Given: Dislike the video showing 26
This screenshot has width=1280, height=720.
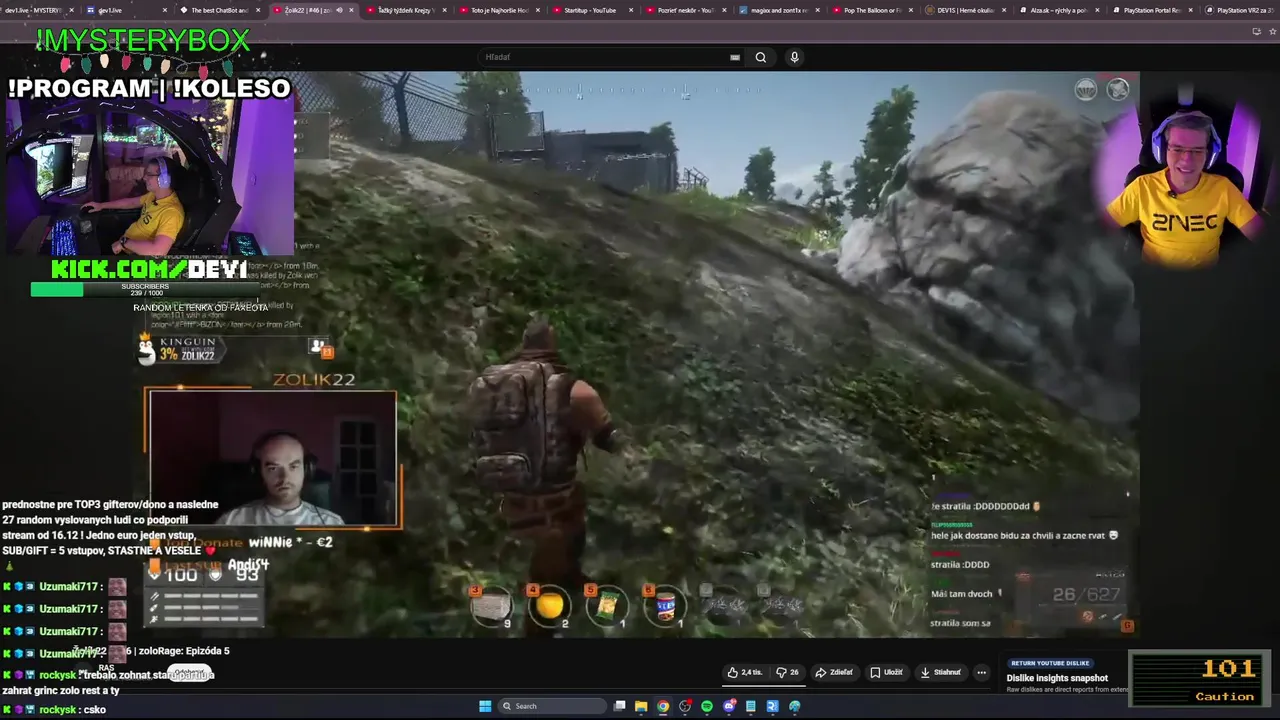Looking at the screenshot, I should tap(788, 672).
